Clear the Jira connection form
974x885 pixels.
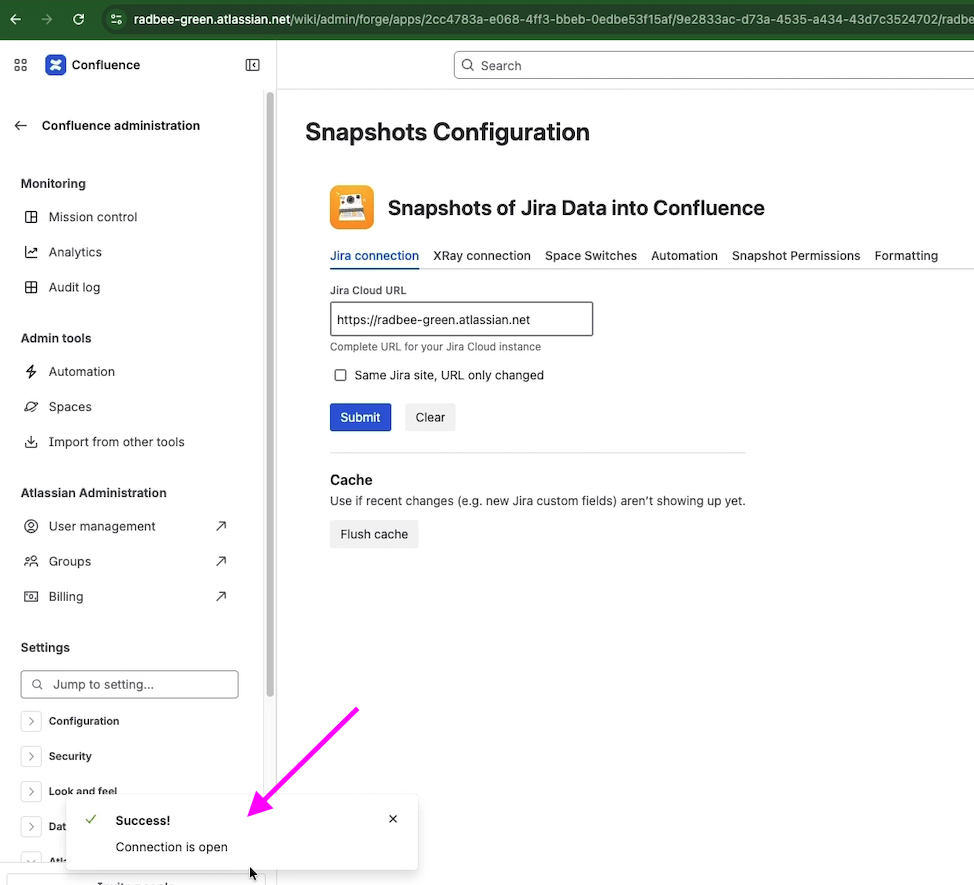coord(430,417)
